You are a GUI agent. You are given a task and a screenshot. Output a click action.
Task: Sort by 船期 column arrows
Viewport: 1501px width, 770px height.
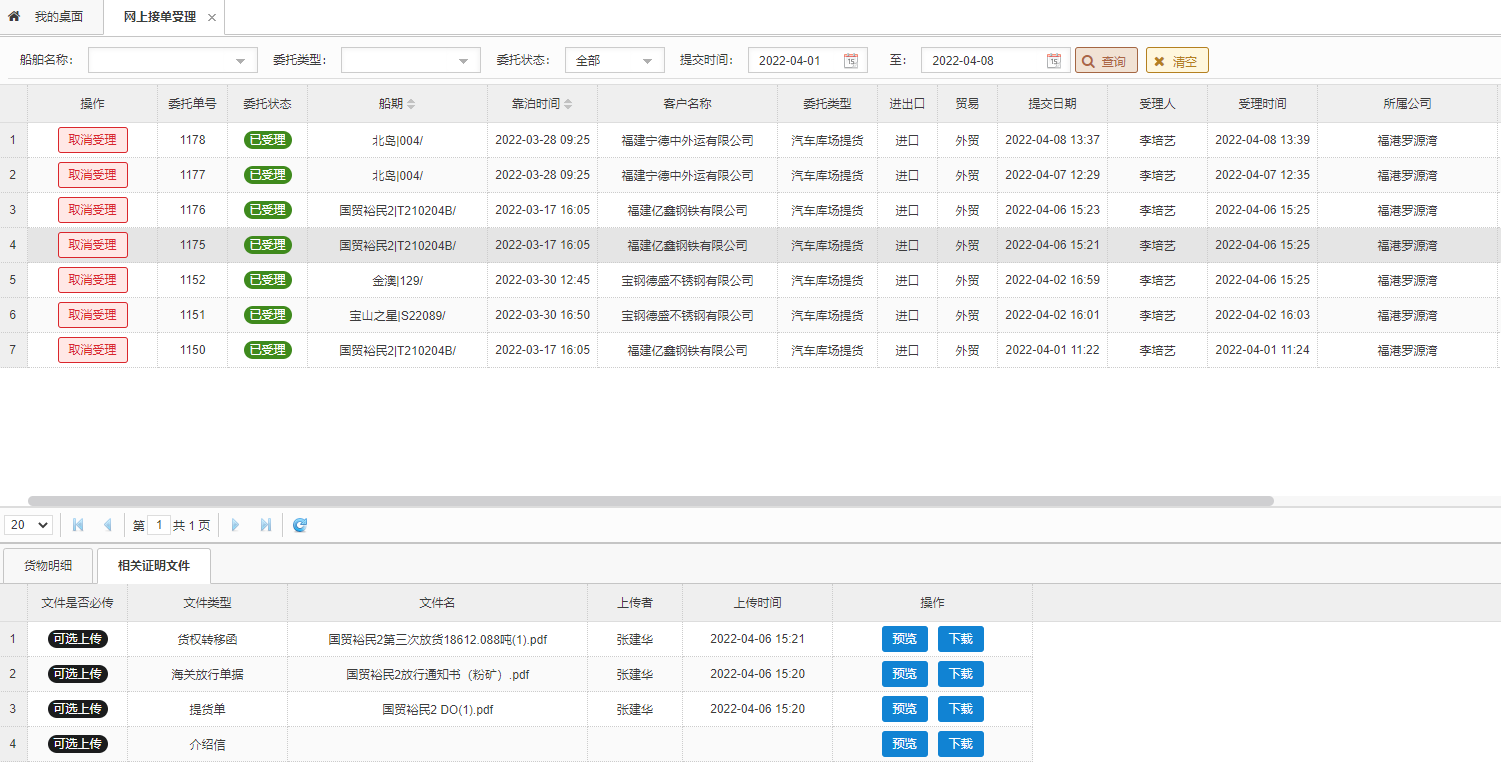(411, 104)
